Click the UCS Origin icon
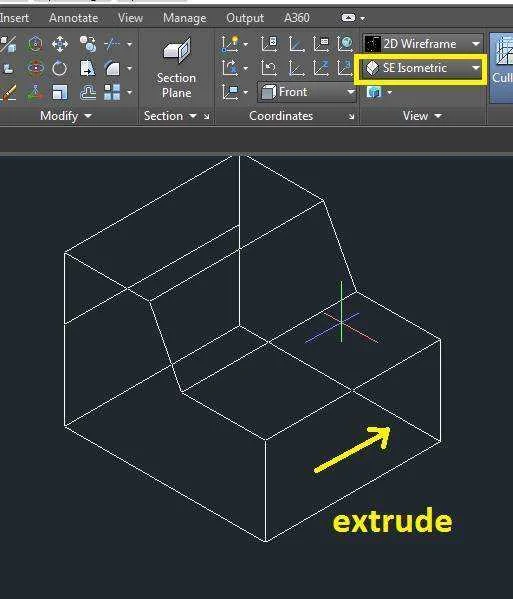This screenshot has width=513, height=599. 296,68
